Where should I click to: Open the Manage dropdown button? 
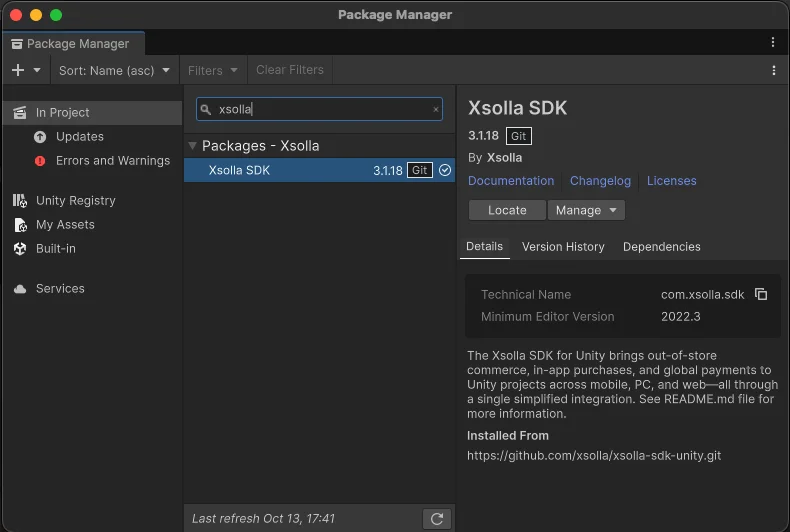tap(586, 210)
